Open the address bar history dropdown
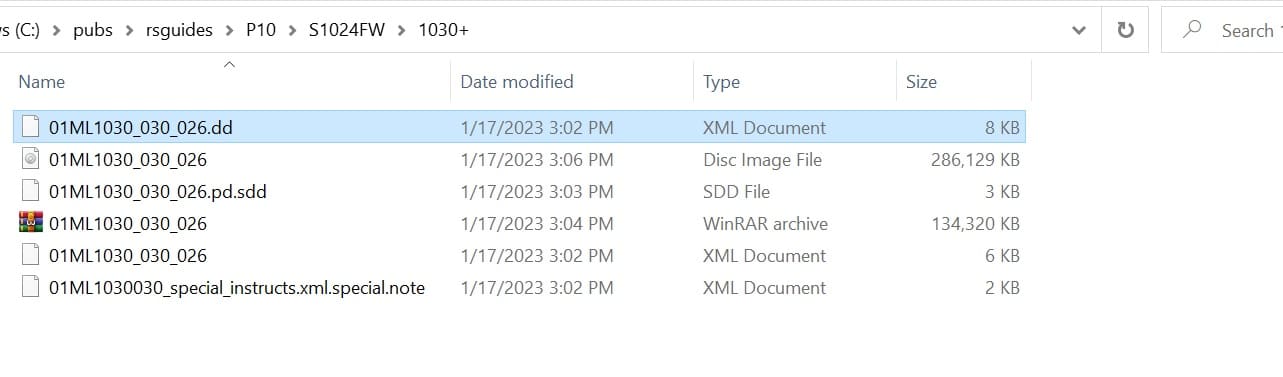 (1079, 30)
